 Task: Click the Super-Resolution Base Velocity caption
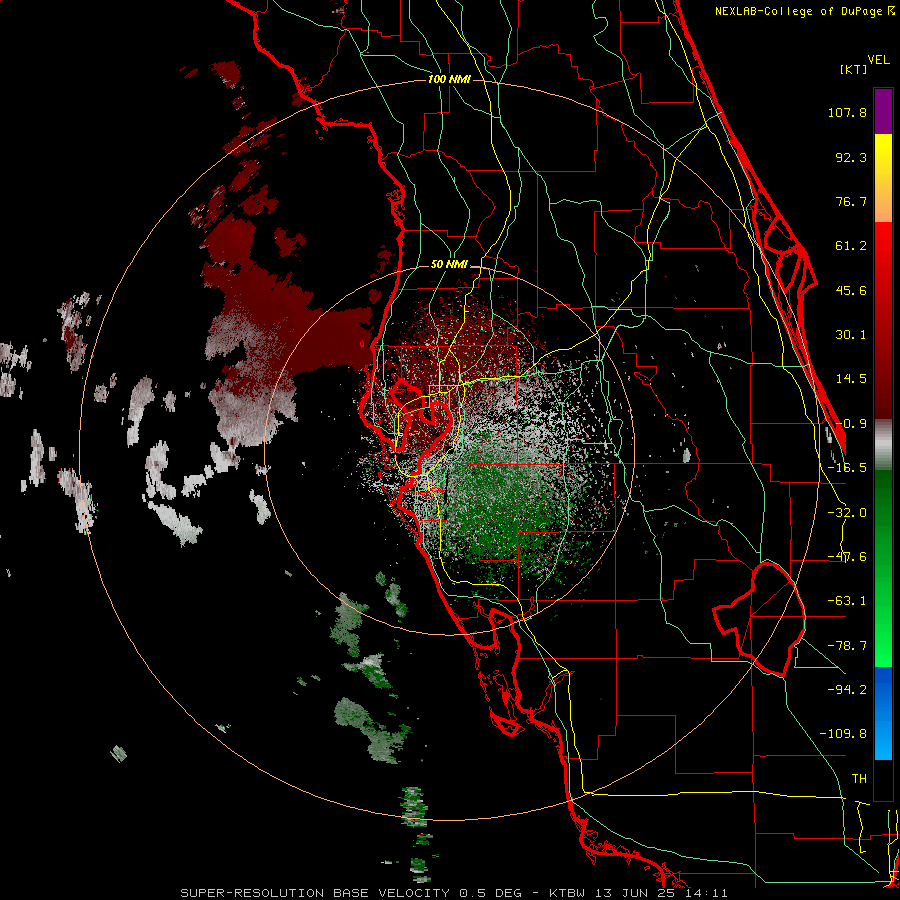[454, 893]
